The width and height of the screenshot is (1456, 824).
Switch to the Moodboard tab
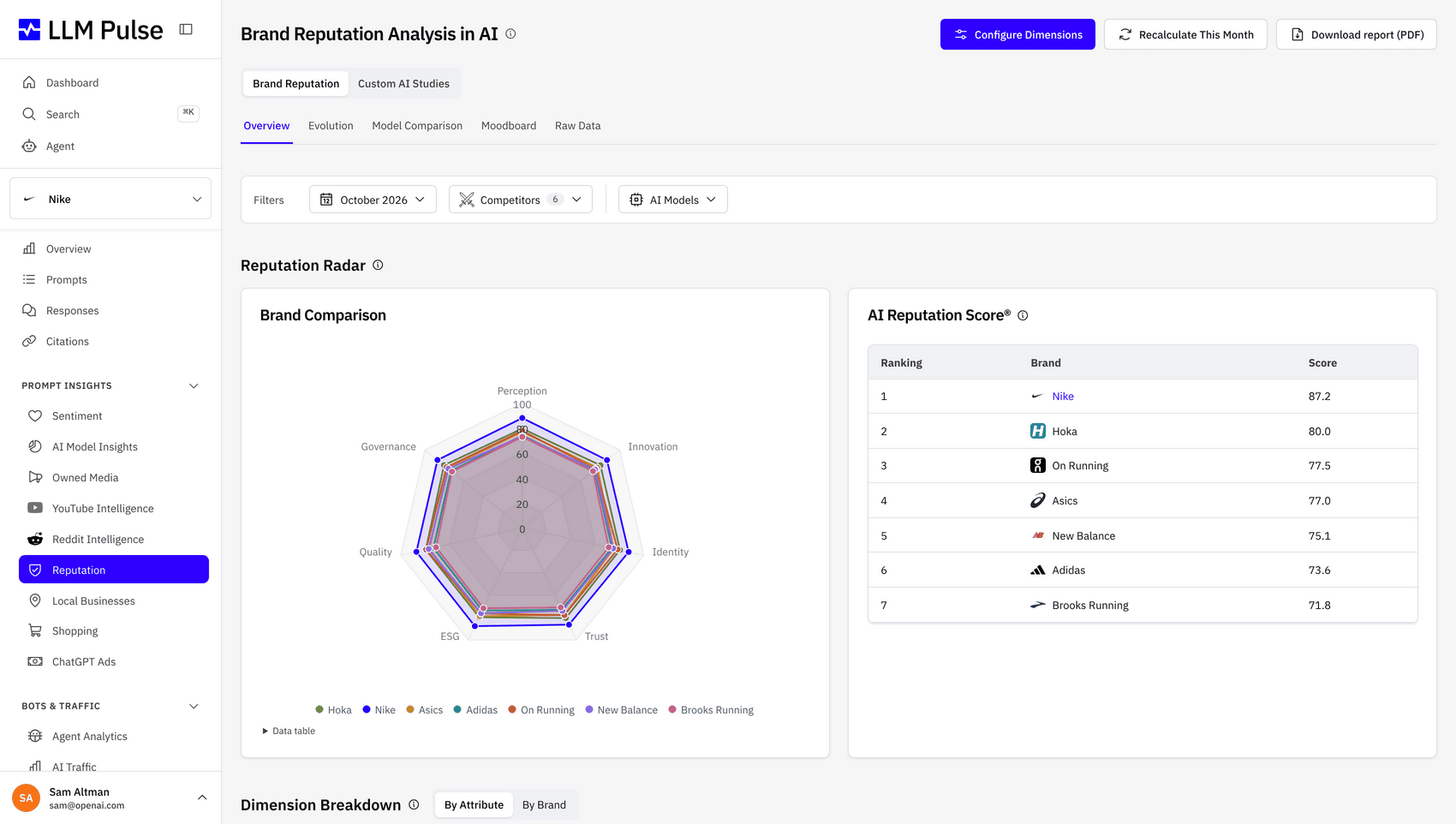(509, 126)
